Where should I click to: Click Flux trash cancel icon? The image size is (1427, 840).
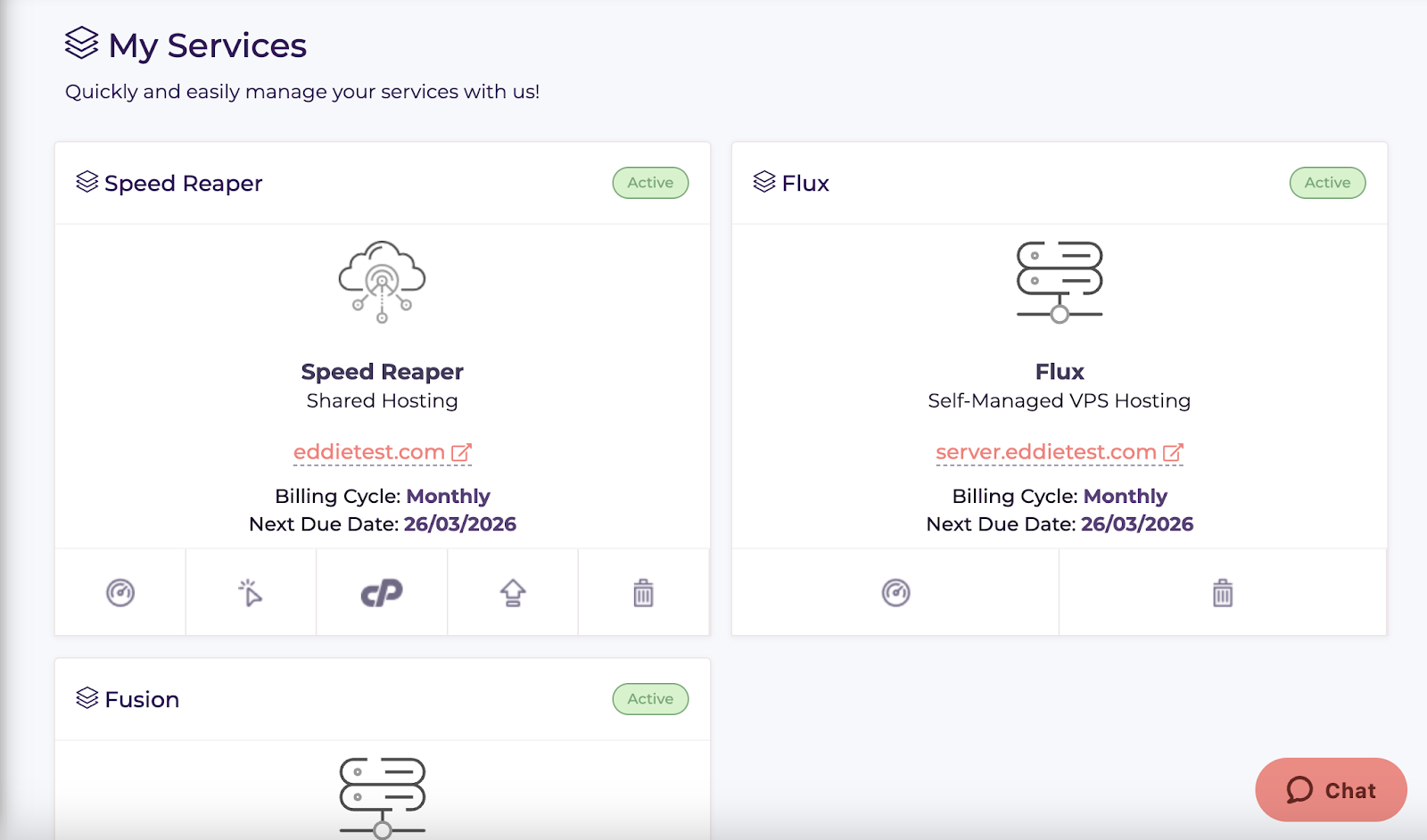[1223, 593]
